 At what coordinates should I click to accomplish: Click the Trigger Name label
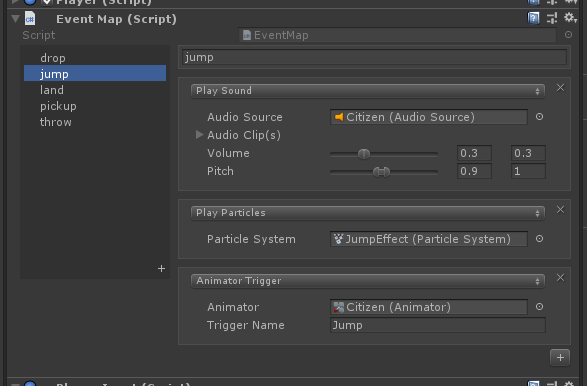tap(246, 325)
